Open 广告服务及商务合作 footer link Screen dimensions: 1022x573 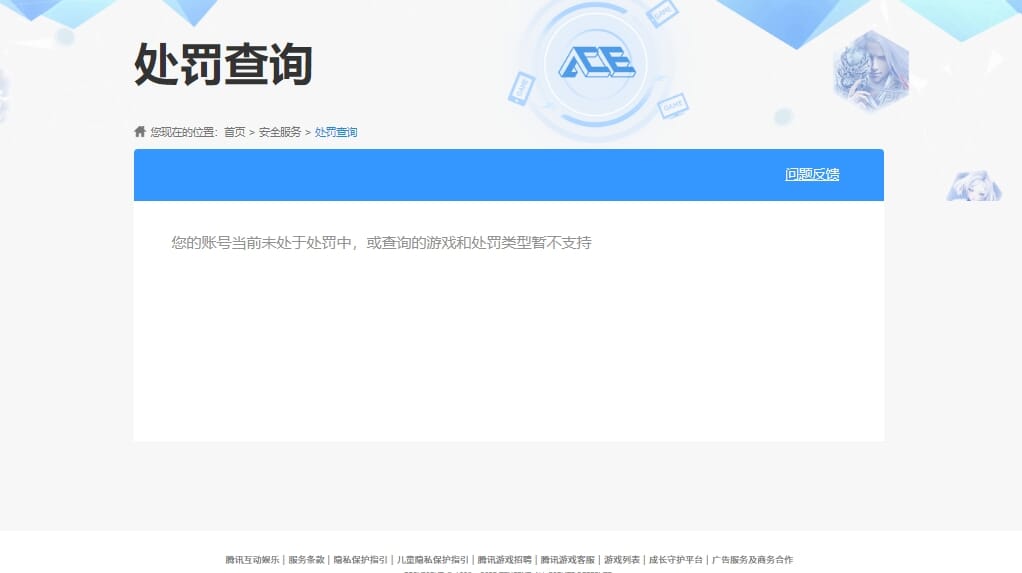(x=752, y=559)
